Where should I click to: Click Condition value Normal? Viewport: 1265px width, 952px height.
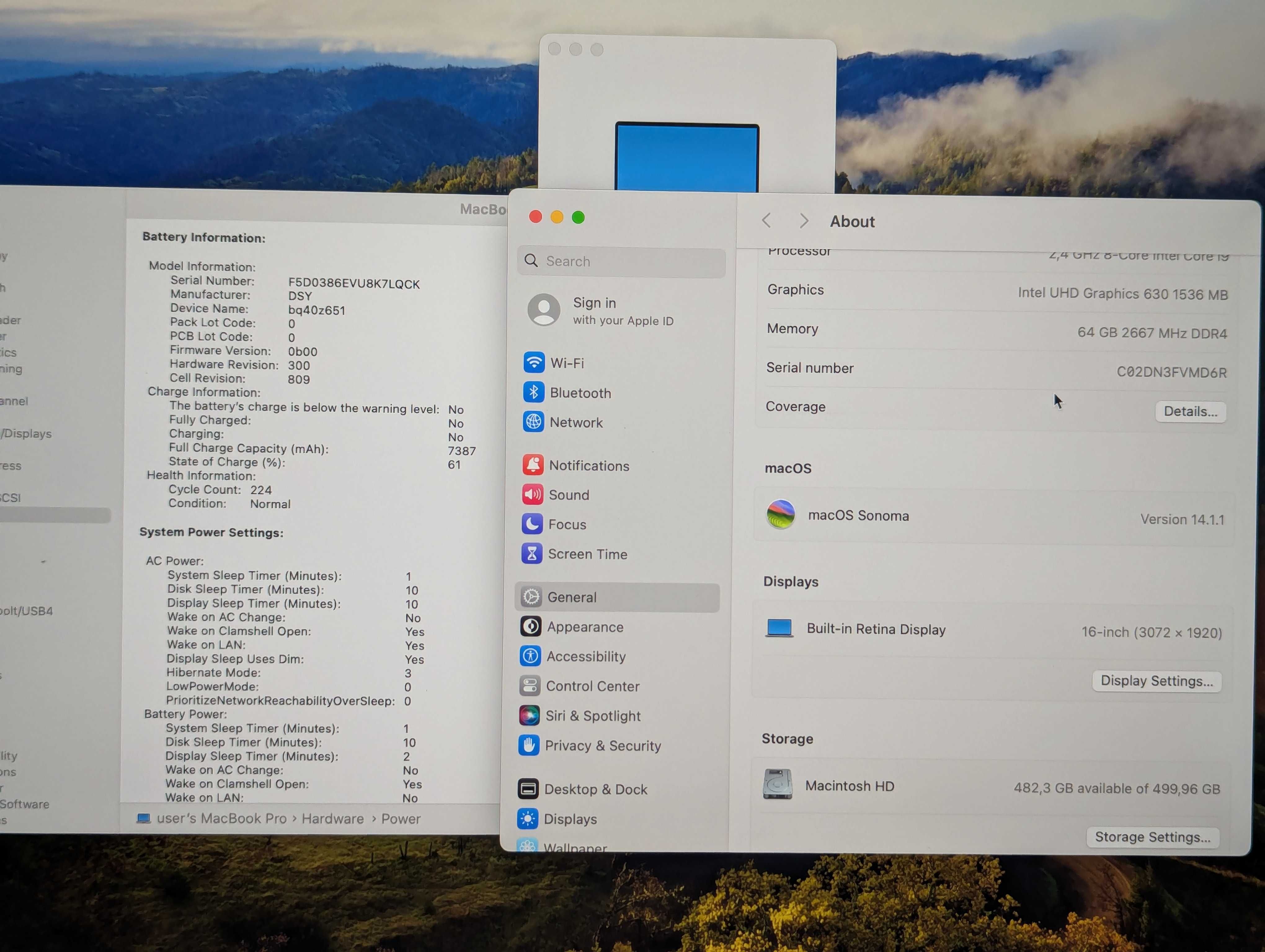pos(270,504)
